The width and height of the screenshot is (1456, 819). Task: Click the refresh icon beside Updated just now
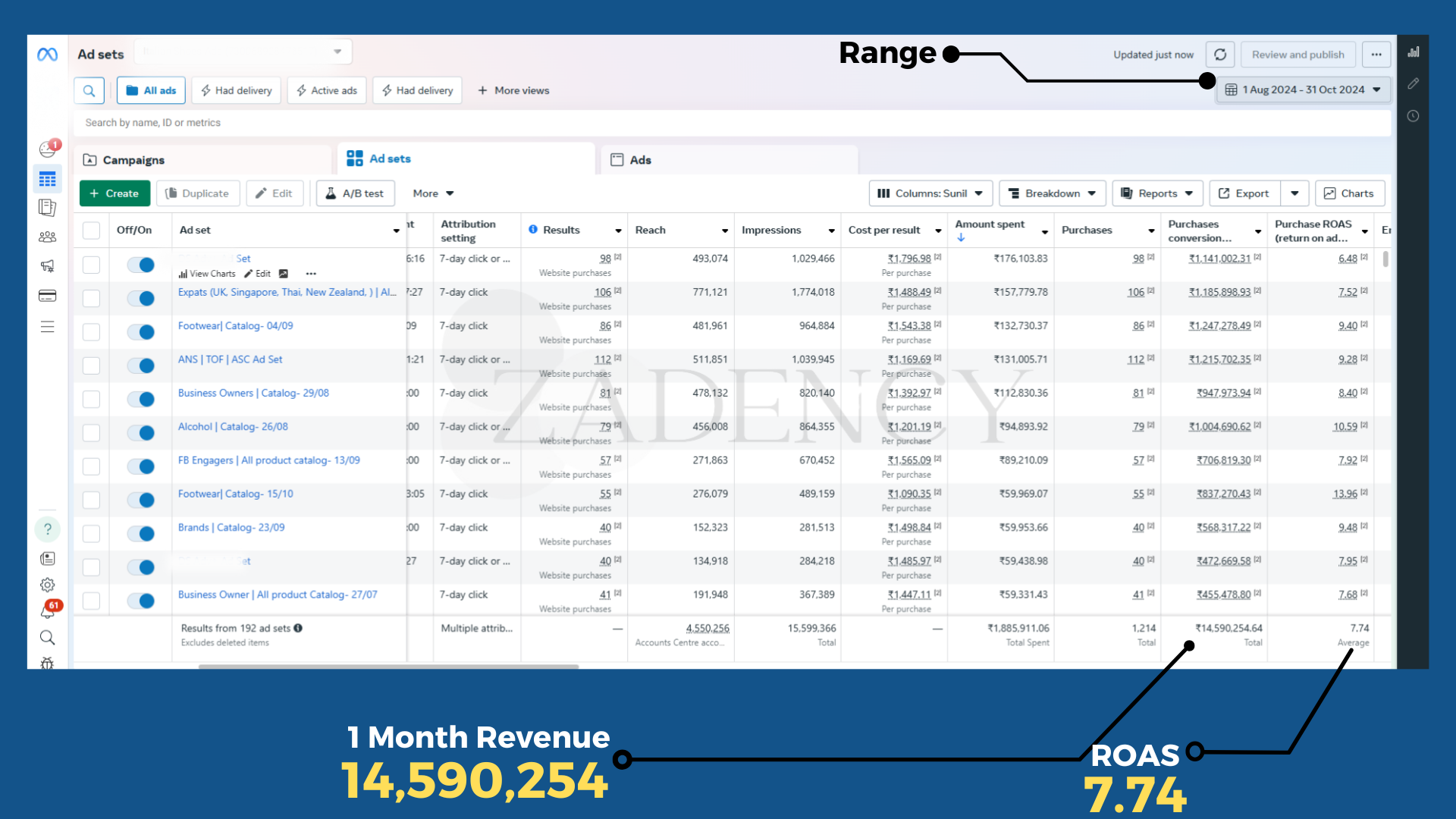point(1220,55)
